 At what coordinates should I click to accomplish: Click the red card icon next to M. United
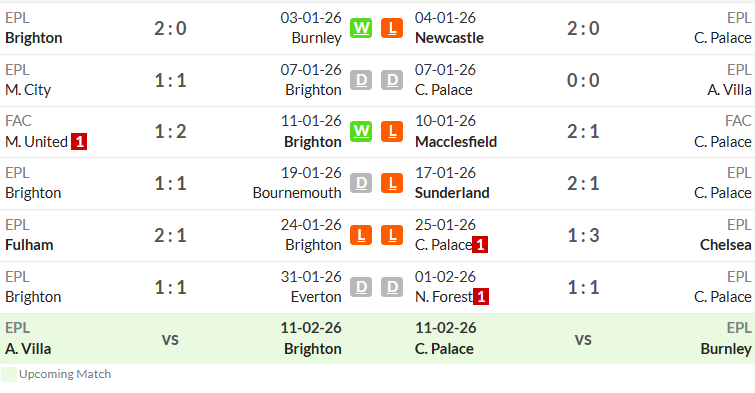[x=79, y=142]
